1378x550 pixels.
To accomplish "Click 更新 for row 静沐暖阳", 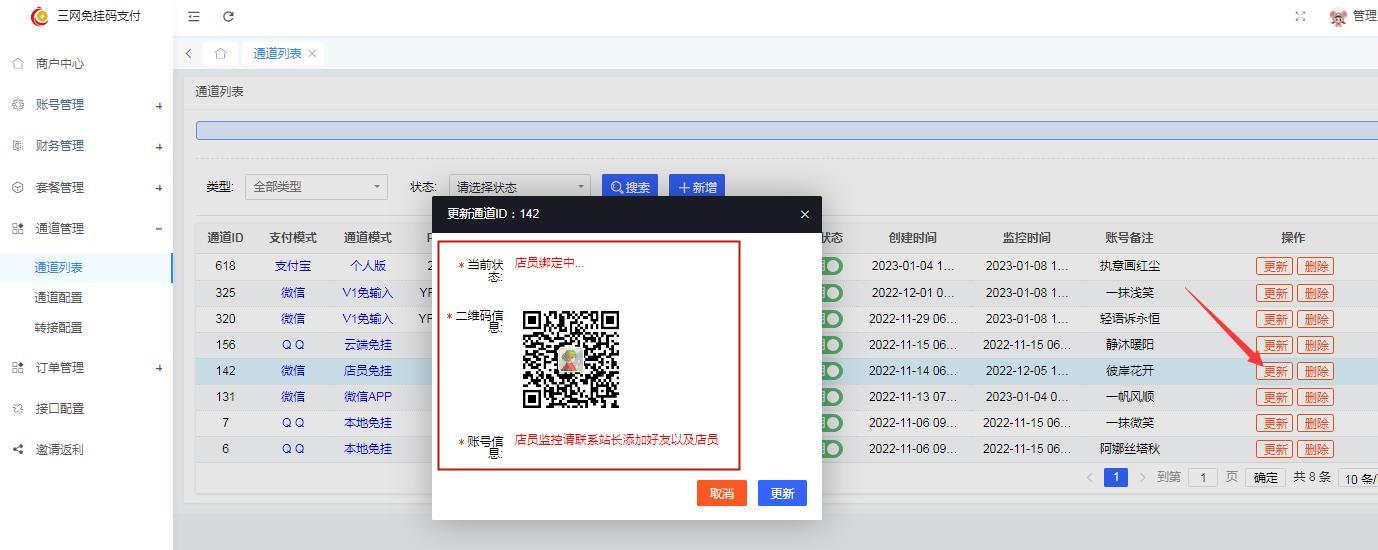I will (x=1275, y=345).
